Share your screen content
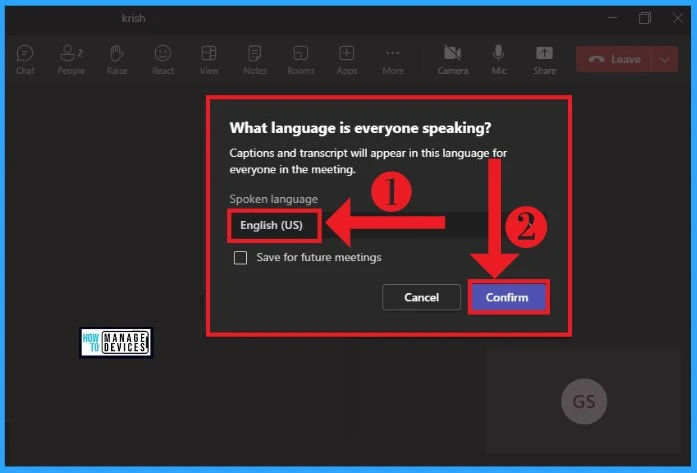Viewport: 697px width, 473px height. 545,60
